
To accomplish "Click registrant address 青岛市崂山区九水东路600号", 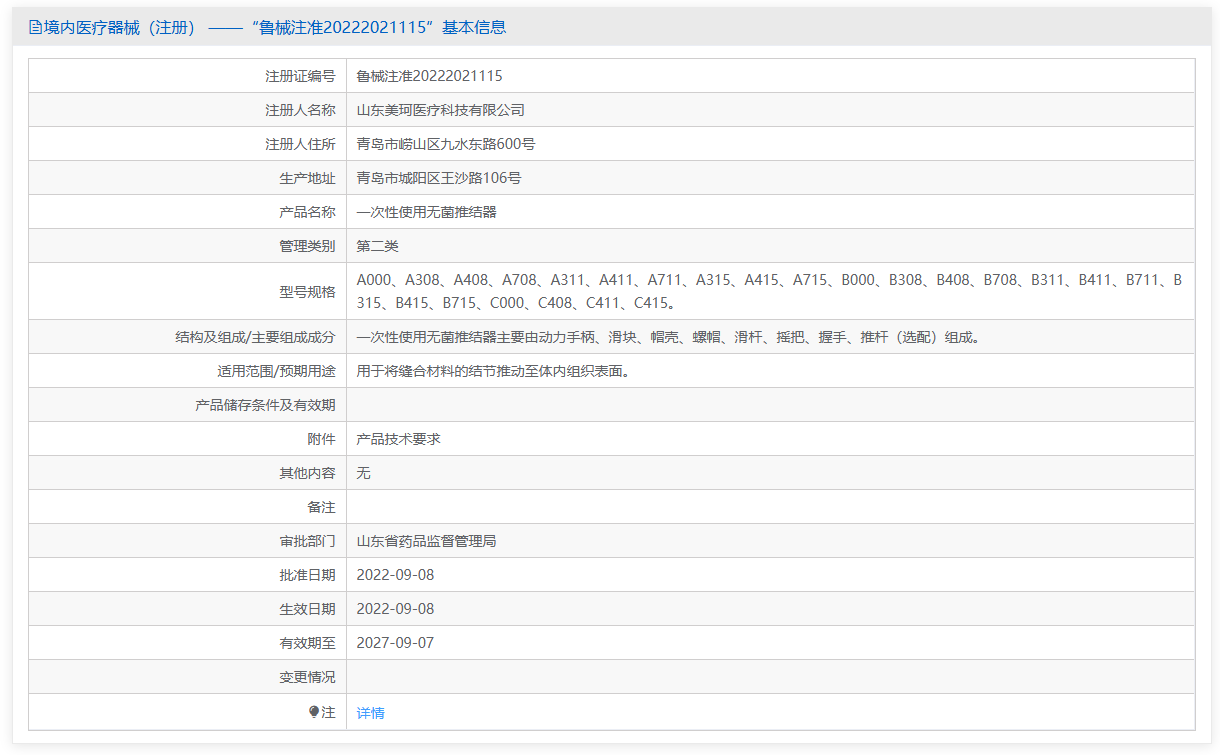I will tap(445, 144).
